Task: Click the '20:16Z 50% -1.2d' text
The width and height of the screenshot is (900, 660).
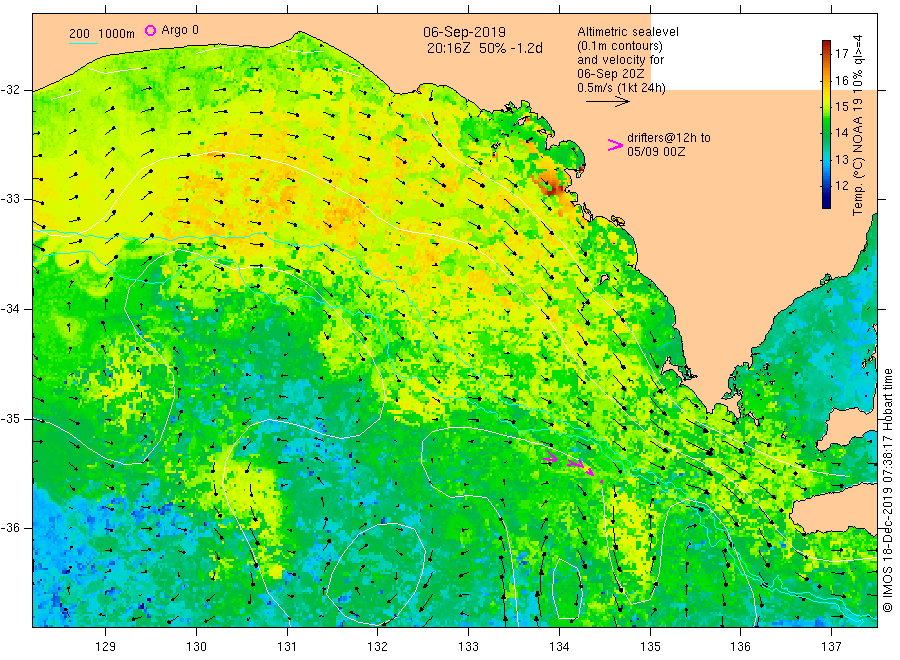Action: point(484,48)
